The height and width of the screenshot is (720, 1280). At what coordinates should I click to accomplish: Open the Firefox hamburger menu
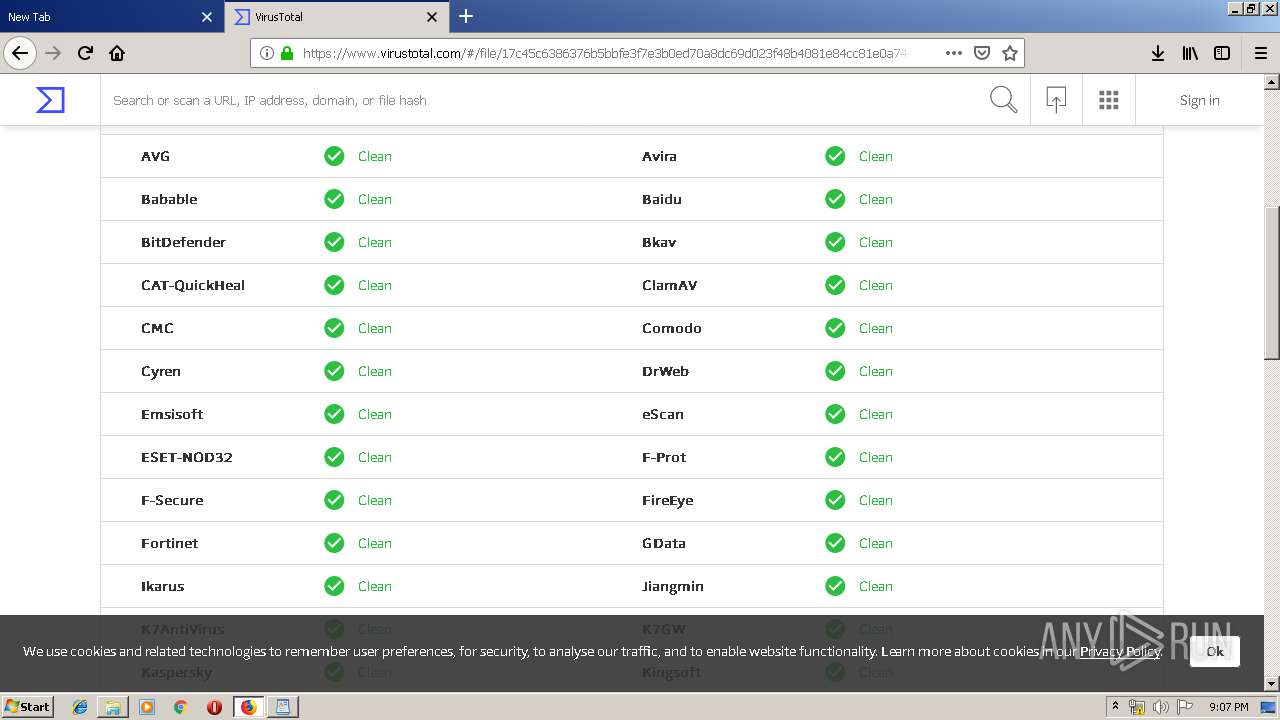pyautogui.click(x=1260, y=53)
